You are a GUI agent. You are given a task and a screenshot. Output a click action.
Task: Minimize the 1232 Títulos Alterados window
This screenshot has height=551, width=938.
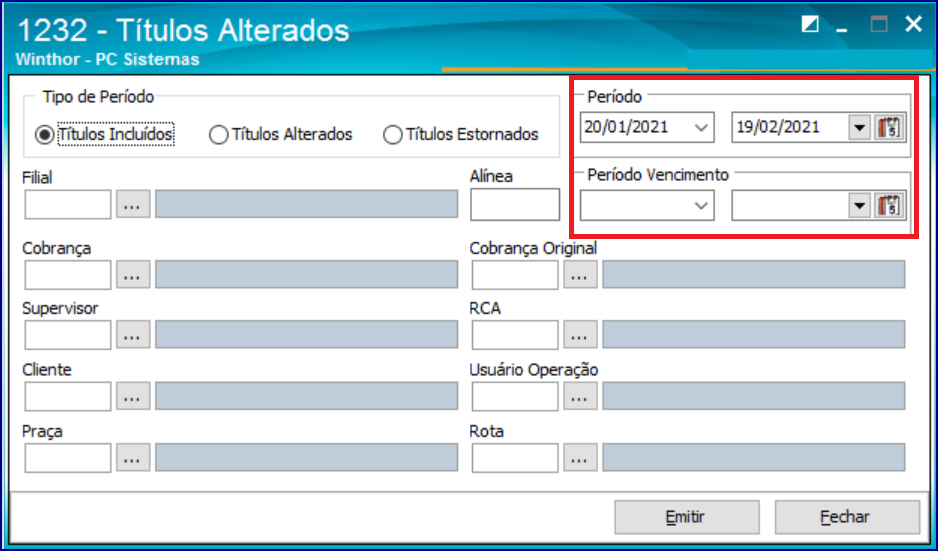pos(843,29)
